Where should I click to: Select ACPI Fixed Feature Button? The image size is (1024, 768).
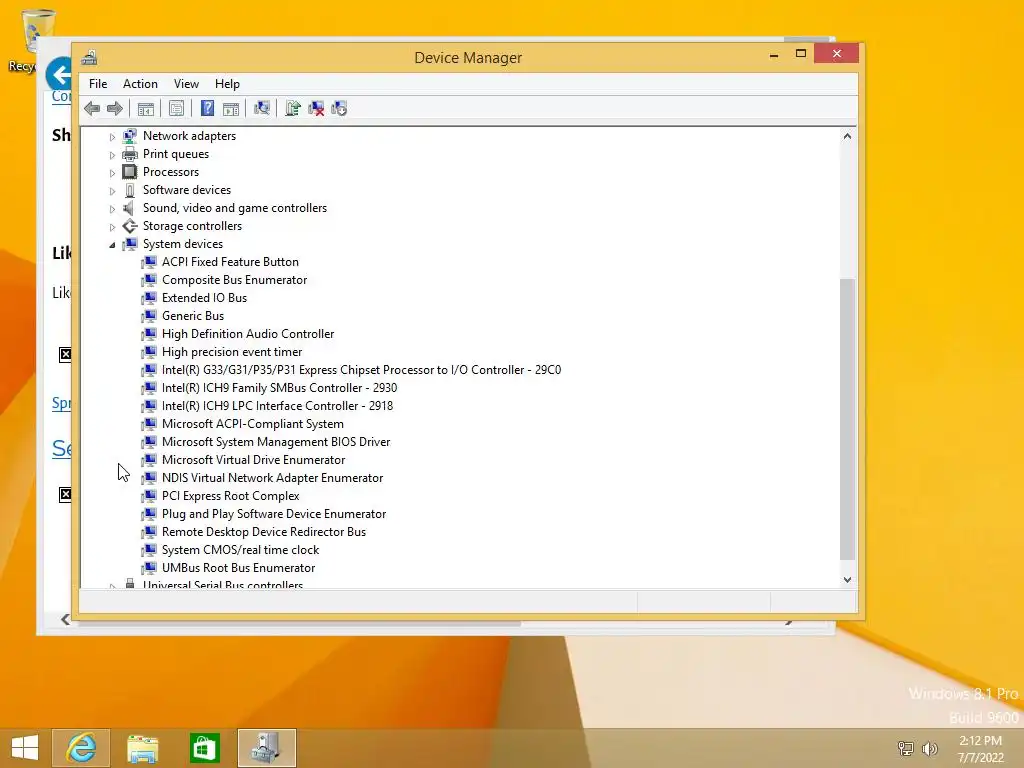point(230,262)
